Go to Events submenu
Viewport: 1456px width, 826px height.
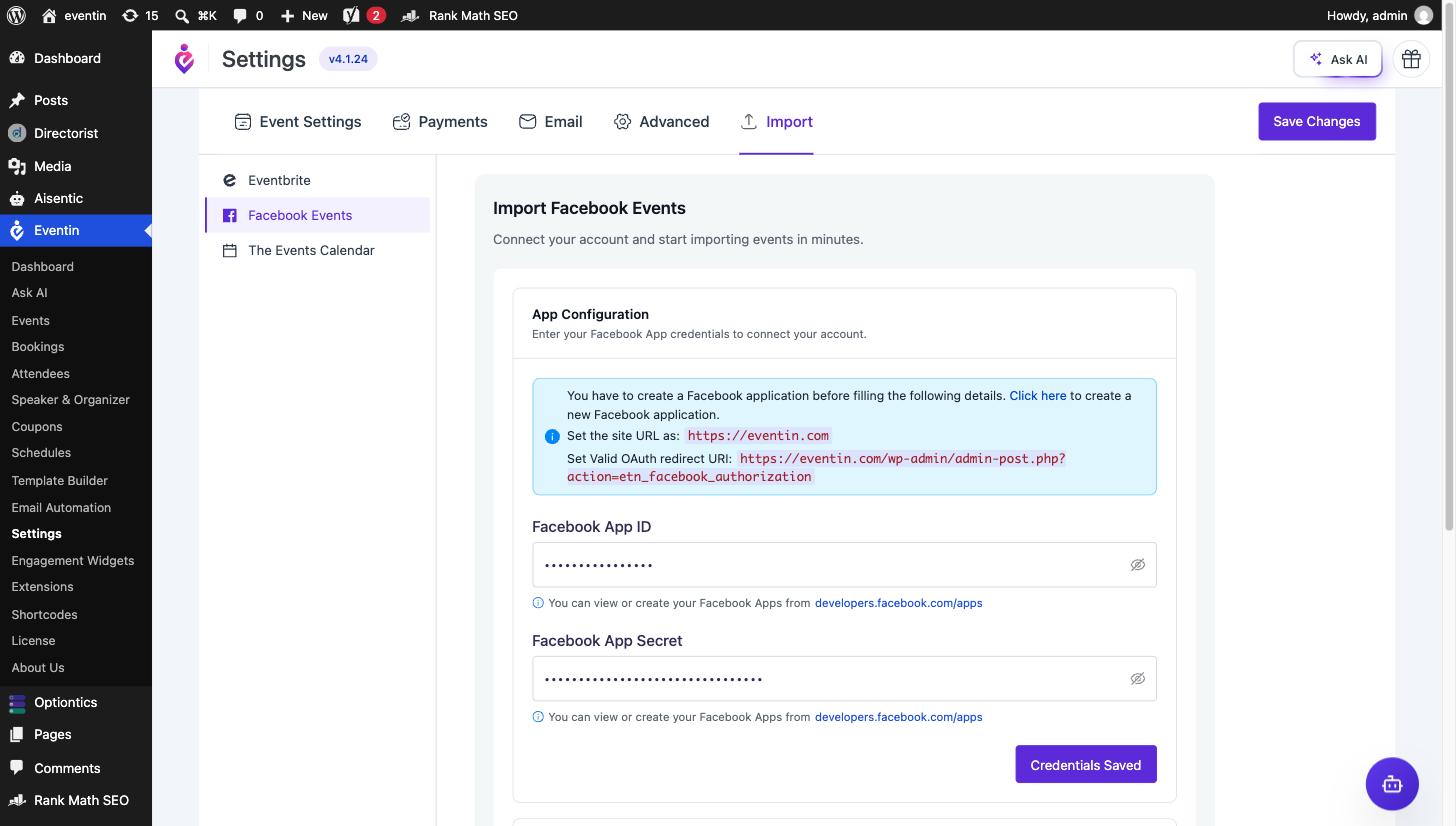tap(30, 320)
